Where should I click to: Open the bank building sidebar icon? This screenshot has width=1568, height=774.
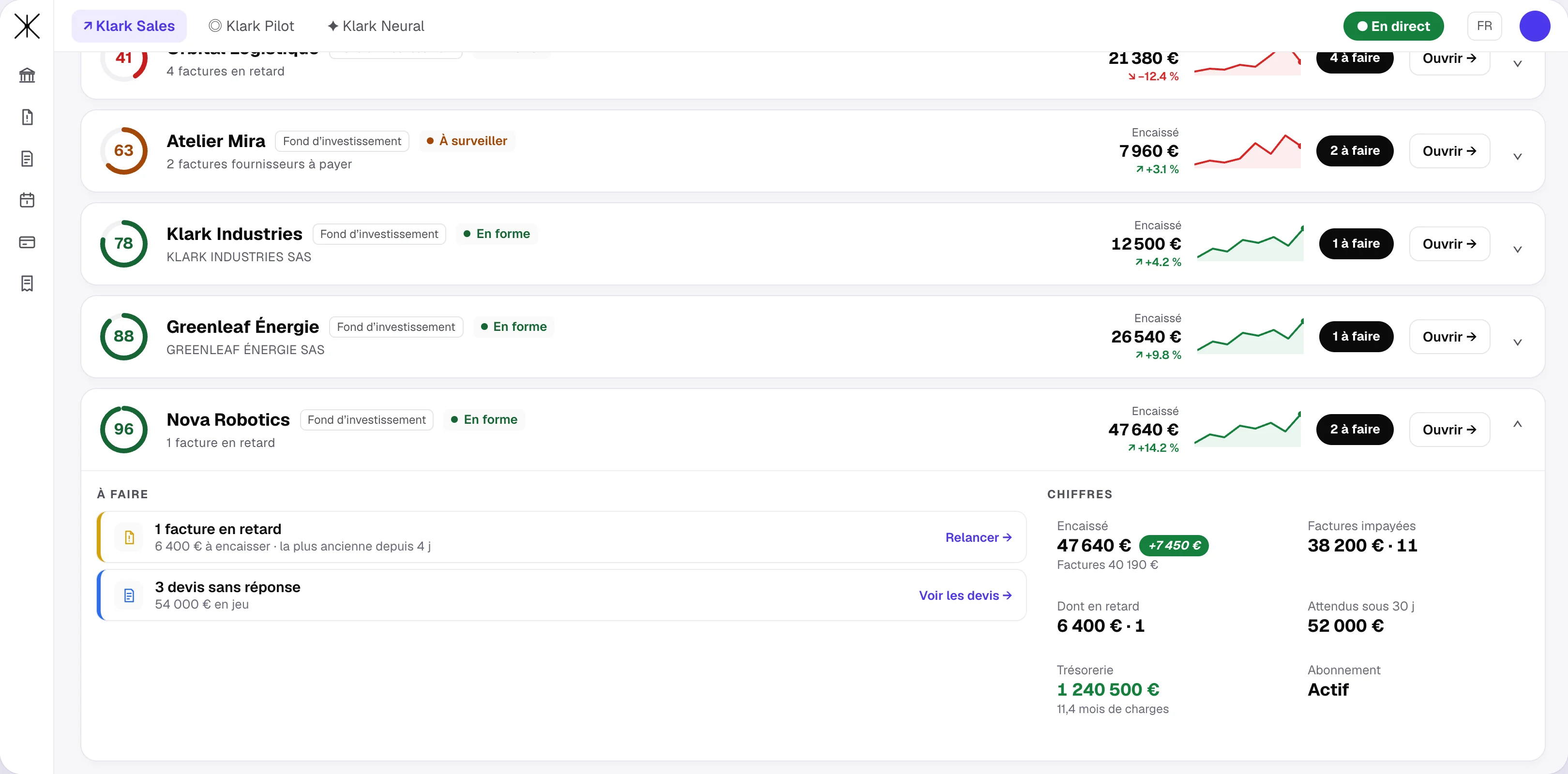tap(27, 75)
